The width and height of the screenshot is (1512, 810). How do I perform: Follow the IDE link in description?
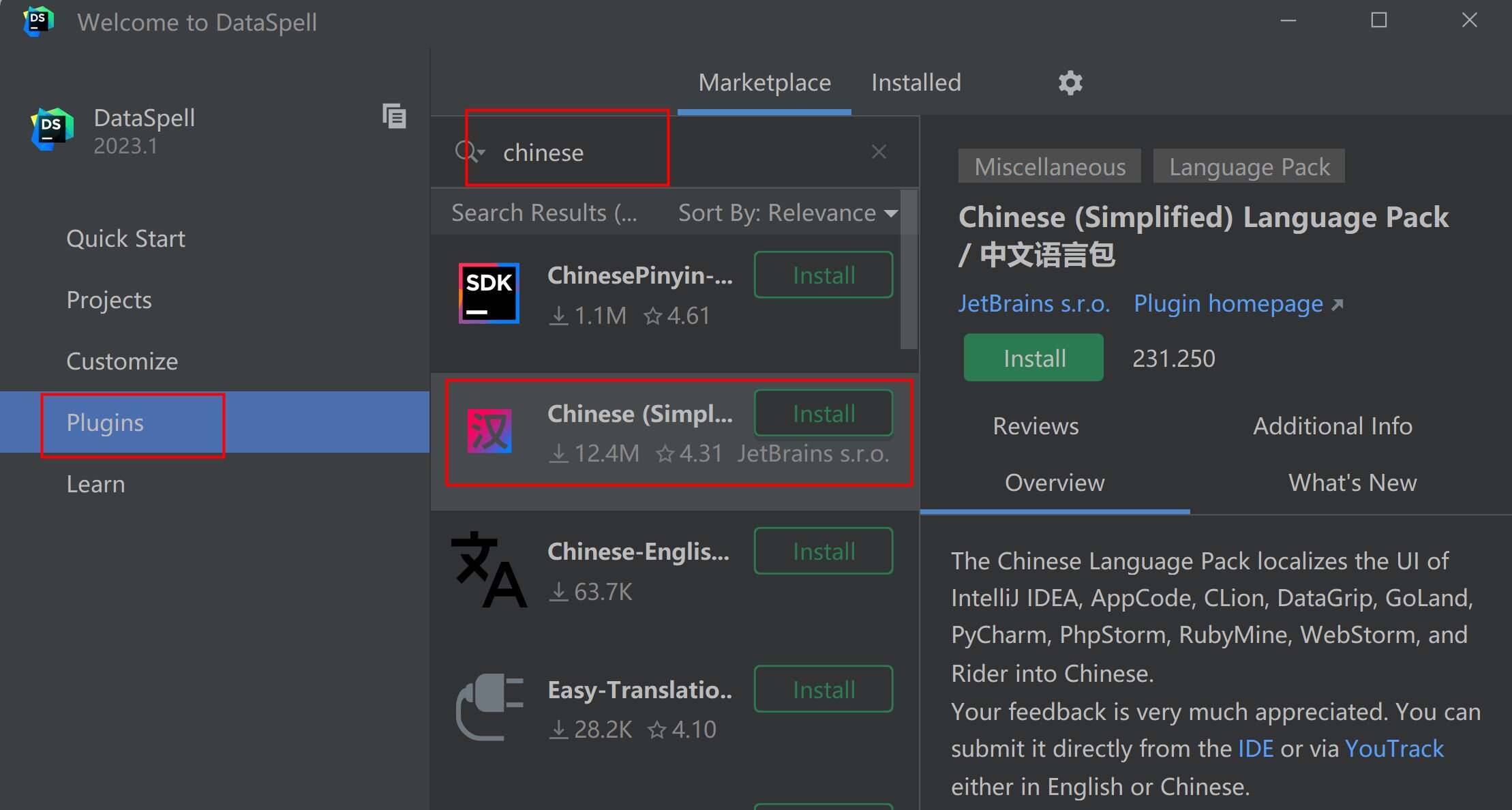point(1256,749)
